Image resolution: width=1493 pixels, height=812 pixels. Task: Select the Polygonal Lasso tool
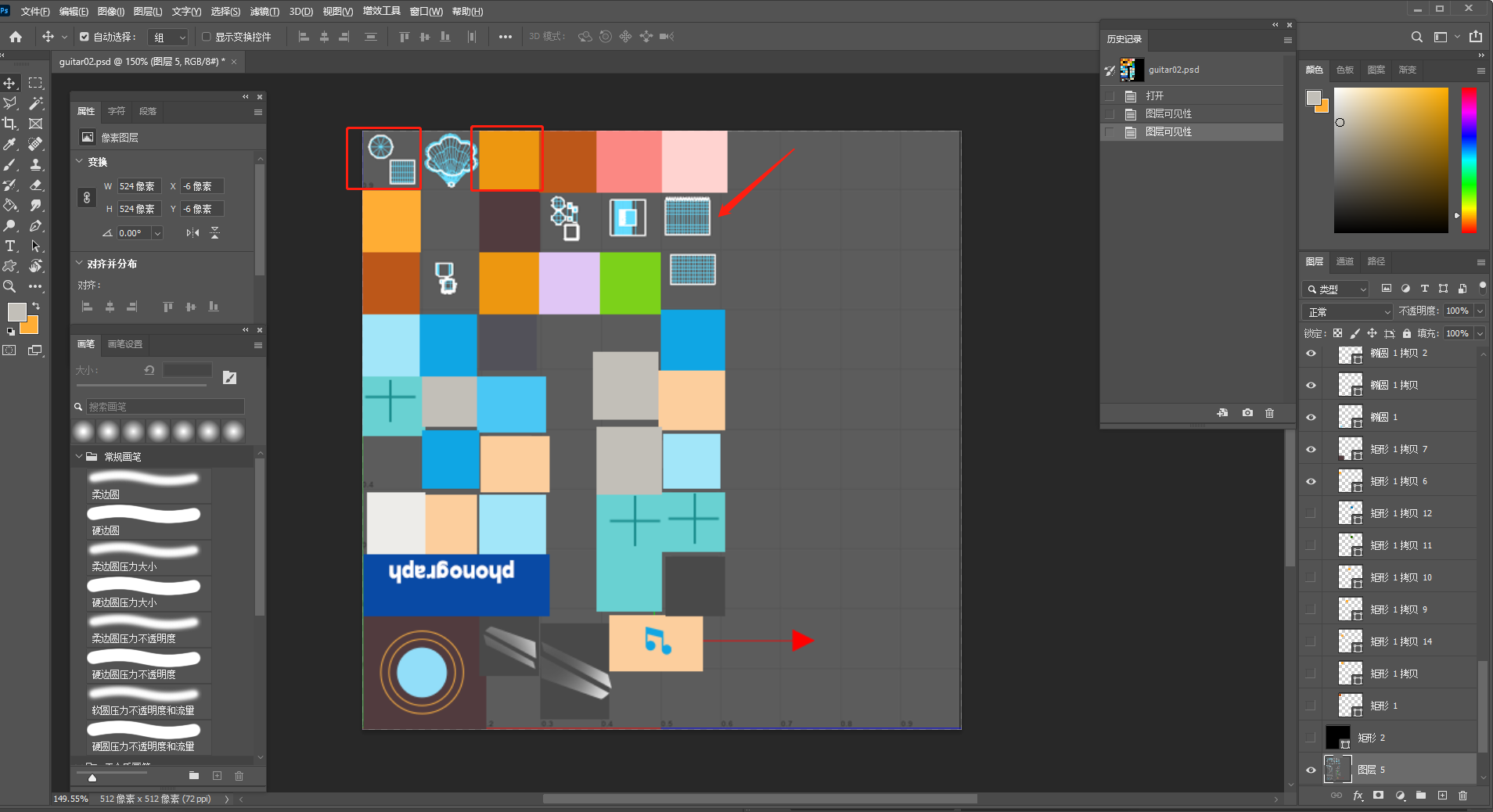[10, 103]
